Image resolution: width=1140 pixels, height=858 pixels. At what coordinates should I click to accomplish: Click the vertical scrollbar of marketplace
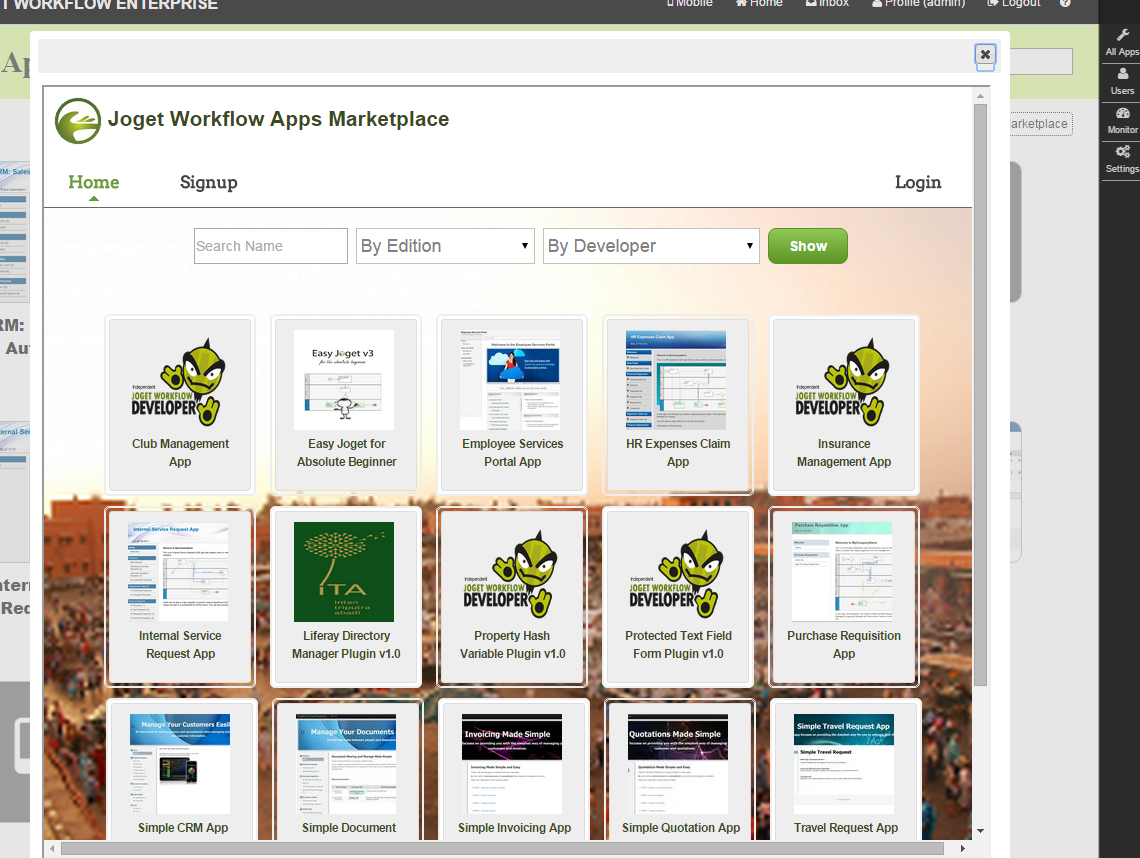(x=980, y=400)
